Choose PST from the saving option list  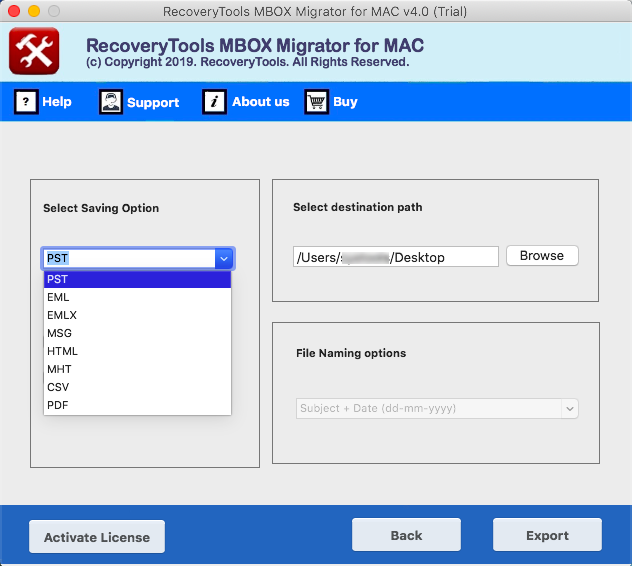(x=137, y=279)
